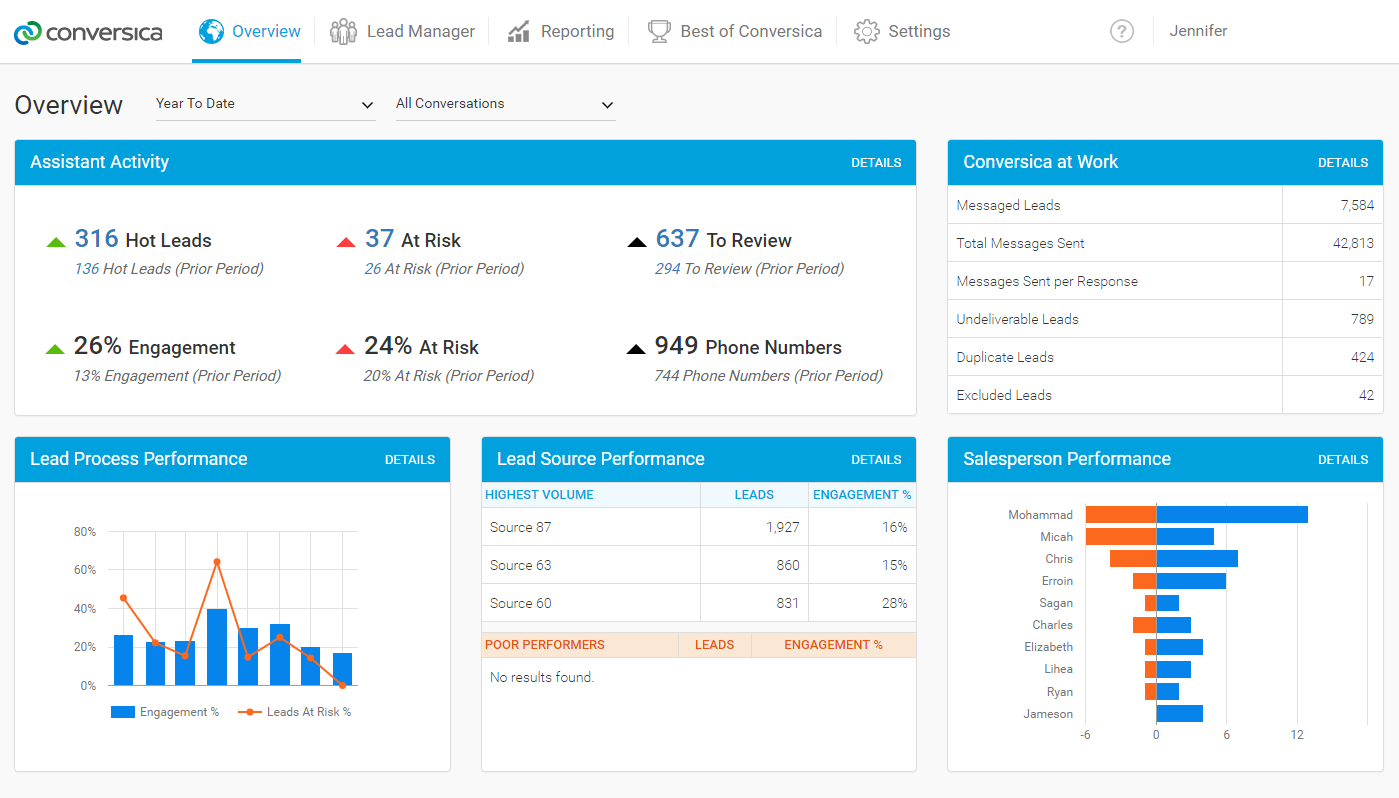Click the Messages Sent per Response row
This screenshot has height=798, width=1399.
[1165, 281]
